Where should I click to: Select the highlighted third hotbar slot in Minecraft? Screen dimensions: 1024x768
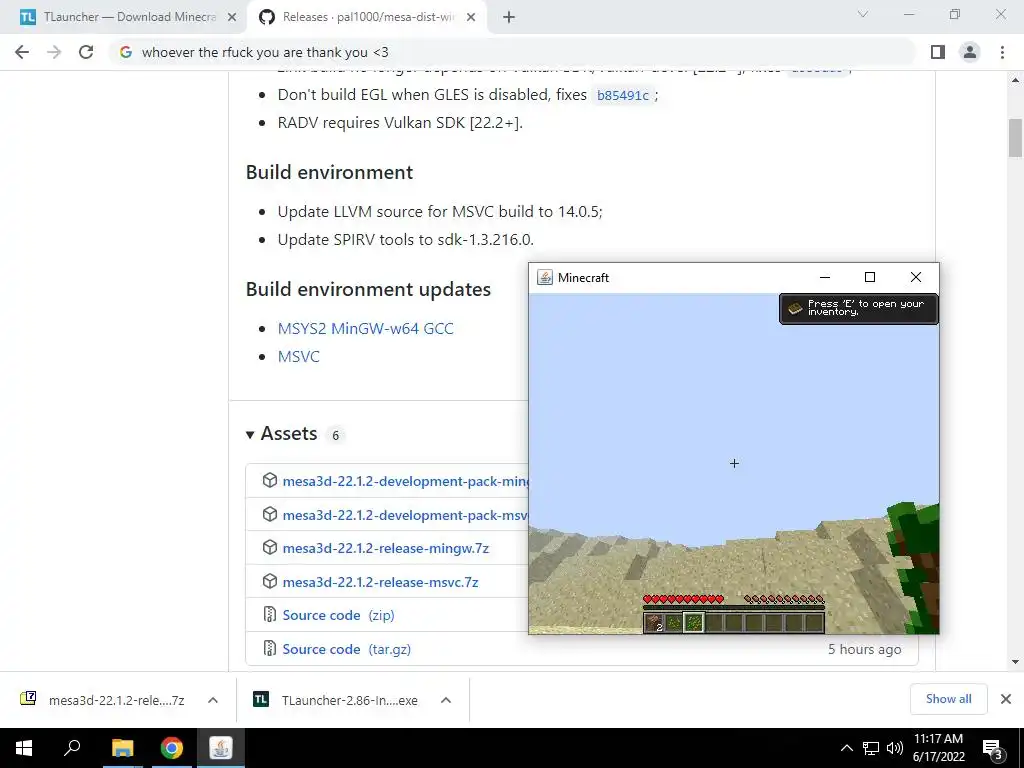(x=694, y=622)
